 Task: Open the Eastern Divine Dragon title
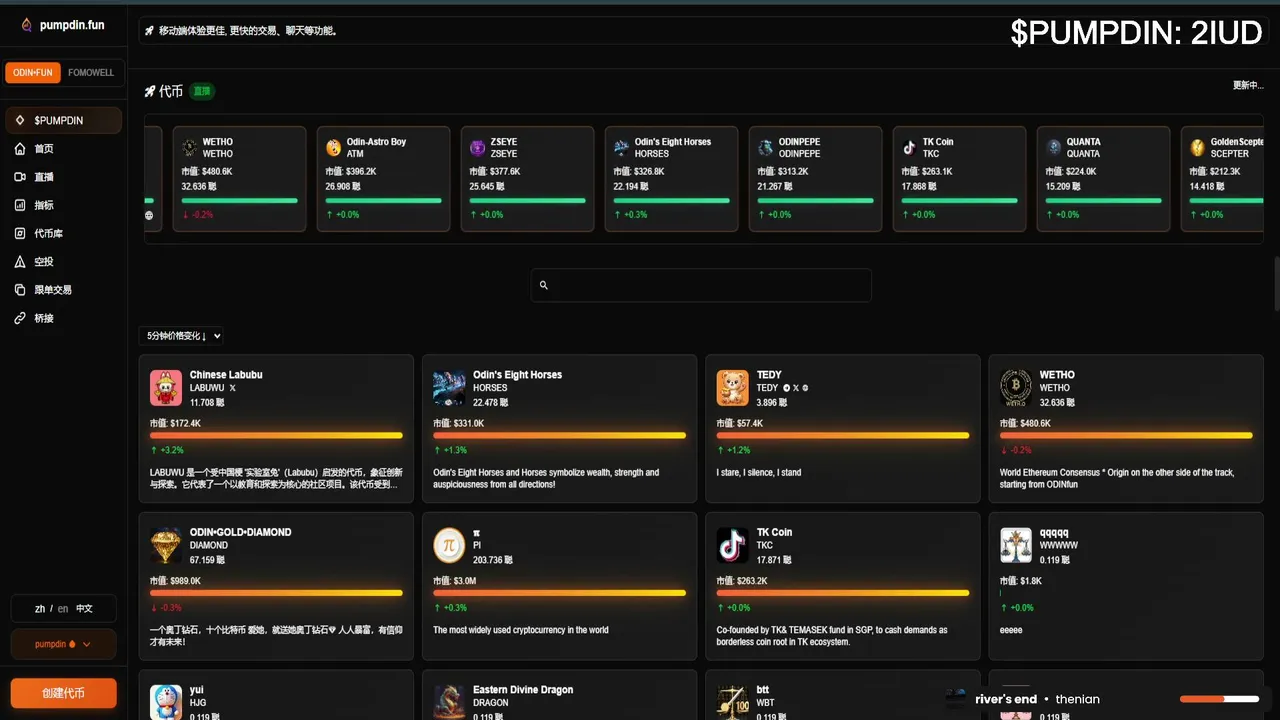tap(523, 690)
